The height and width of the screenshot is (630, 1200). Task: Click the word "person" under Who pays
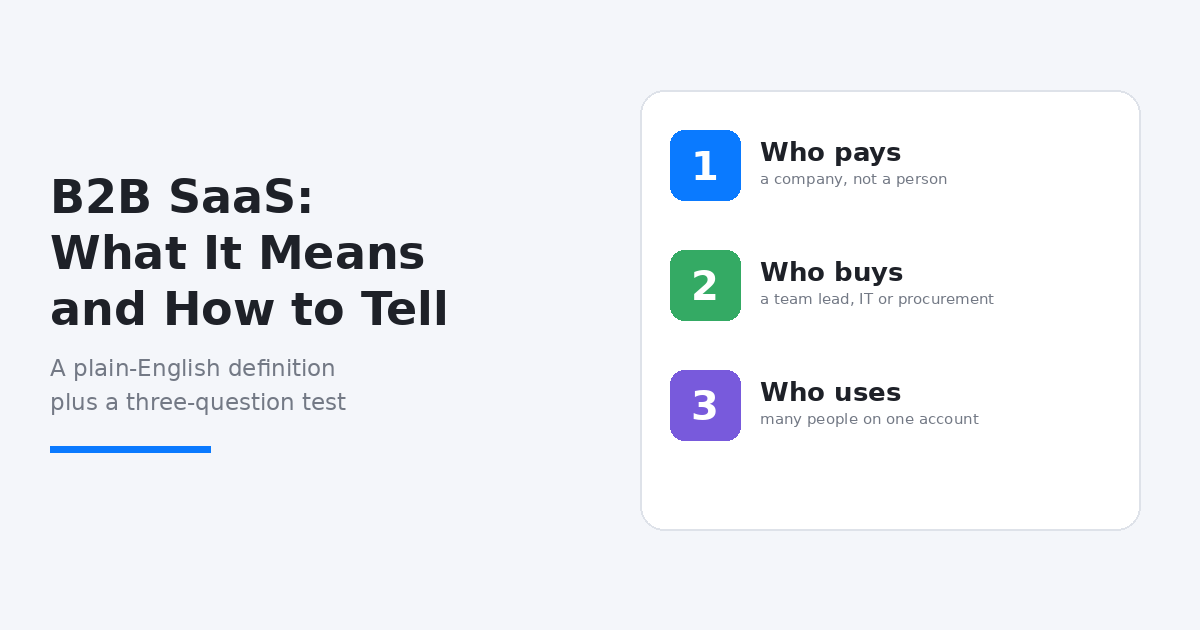922,180
